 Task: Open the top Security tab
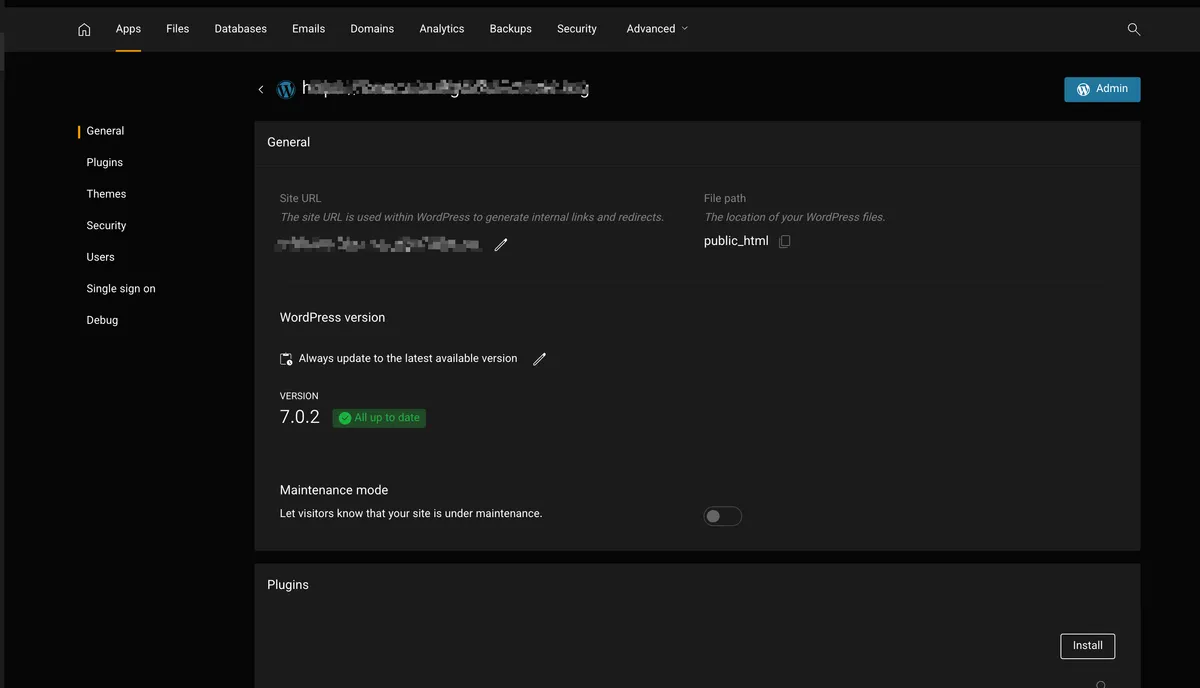coord(577,29)
